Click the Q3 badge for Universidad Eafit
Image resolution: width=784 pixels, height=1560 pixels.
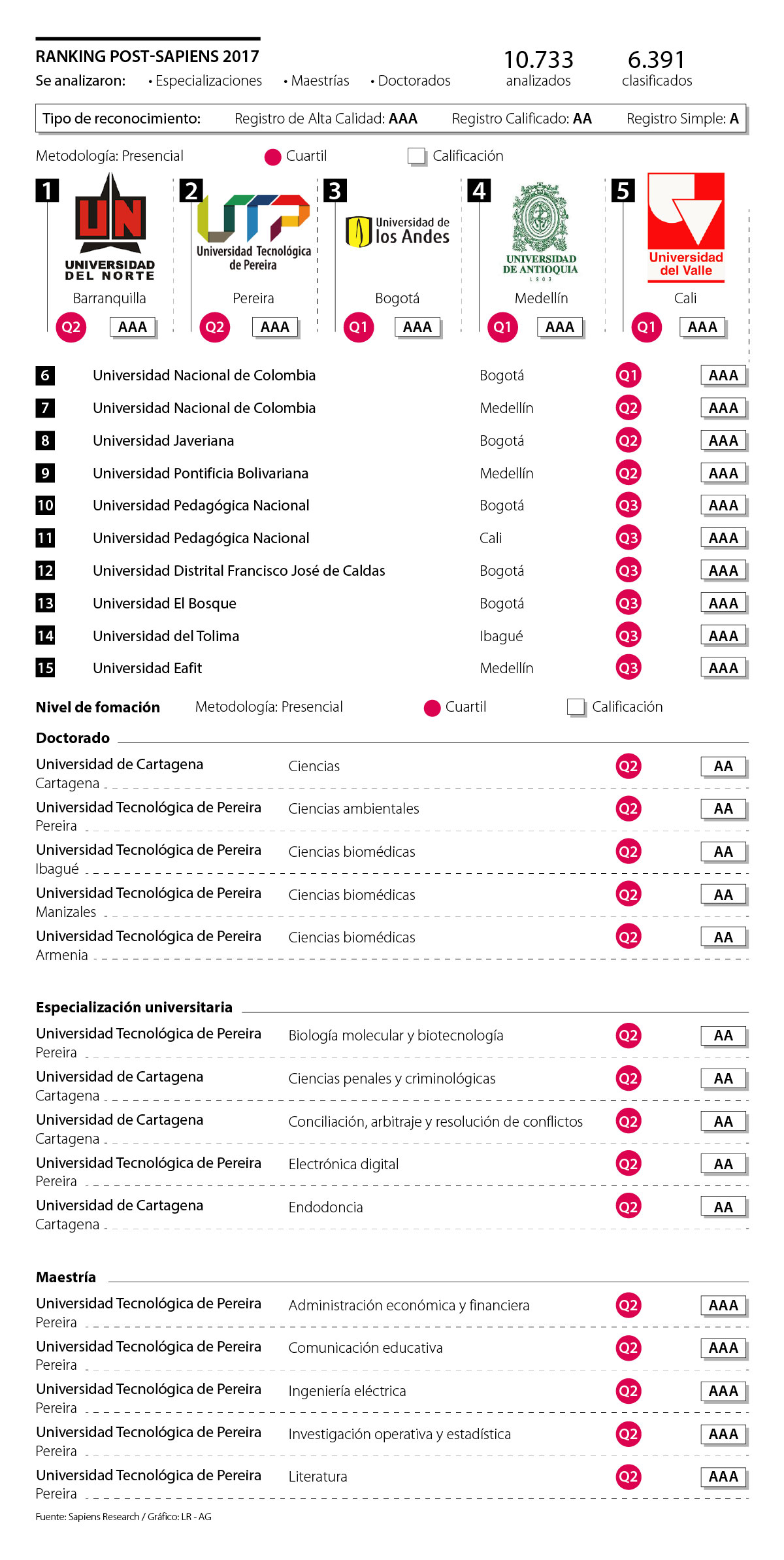click(x=628, y=668)
